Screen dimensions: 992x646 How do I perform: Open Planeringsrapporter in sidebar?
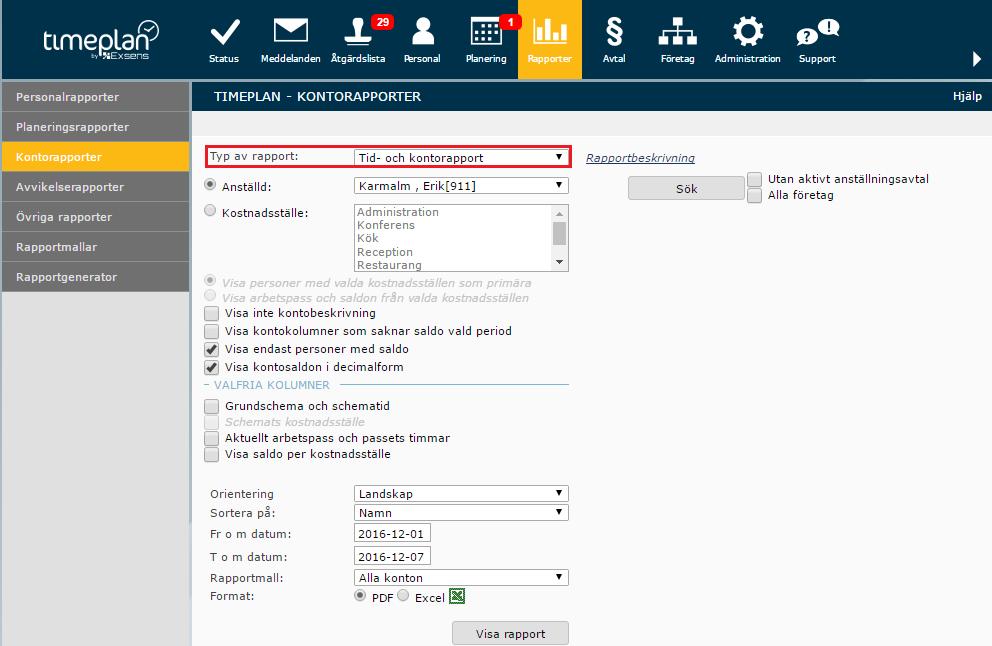(x=96, y=127)
